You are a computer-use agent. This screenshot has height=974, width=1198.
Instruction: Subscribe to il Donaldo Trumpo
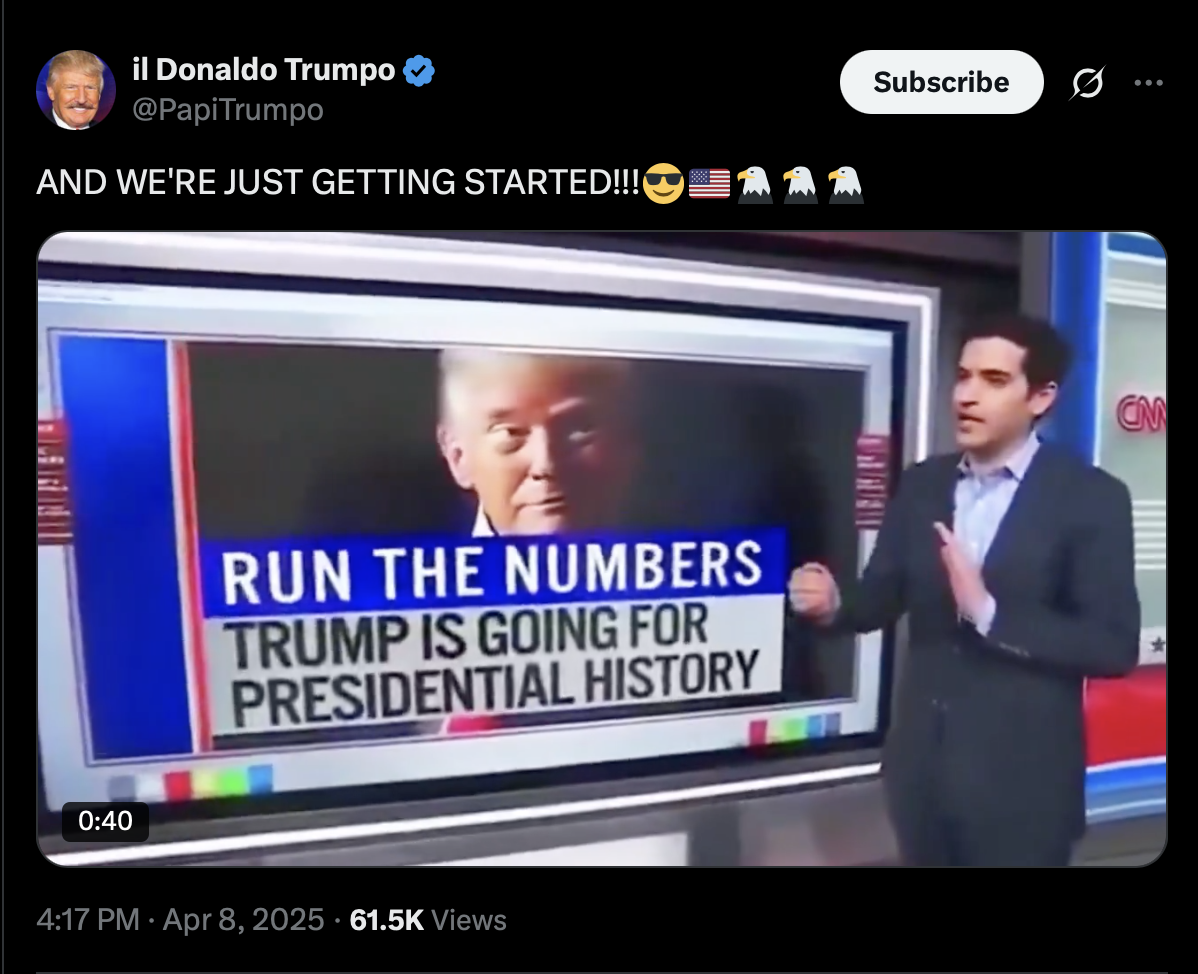(941, 82)
